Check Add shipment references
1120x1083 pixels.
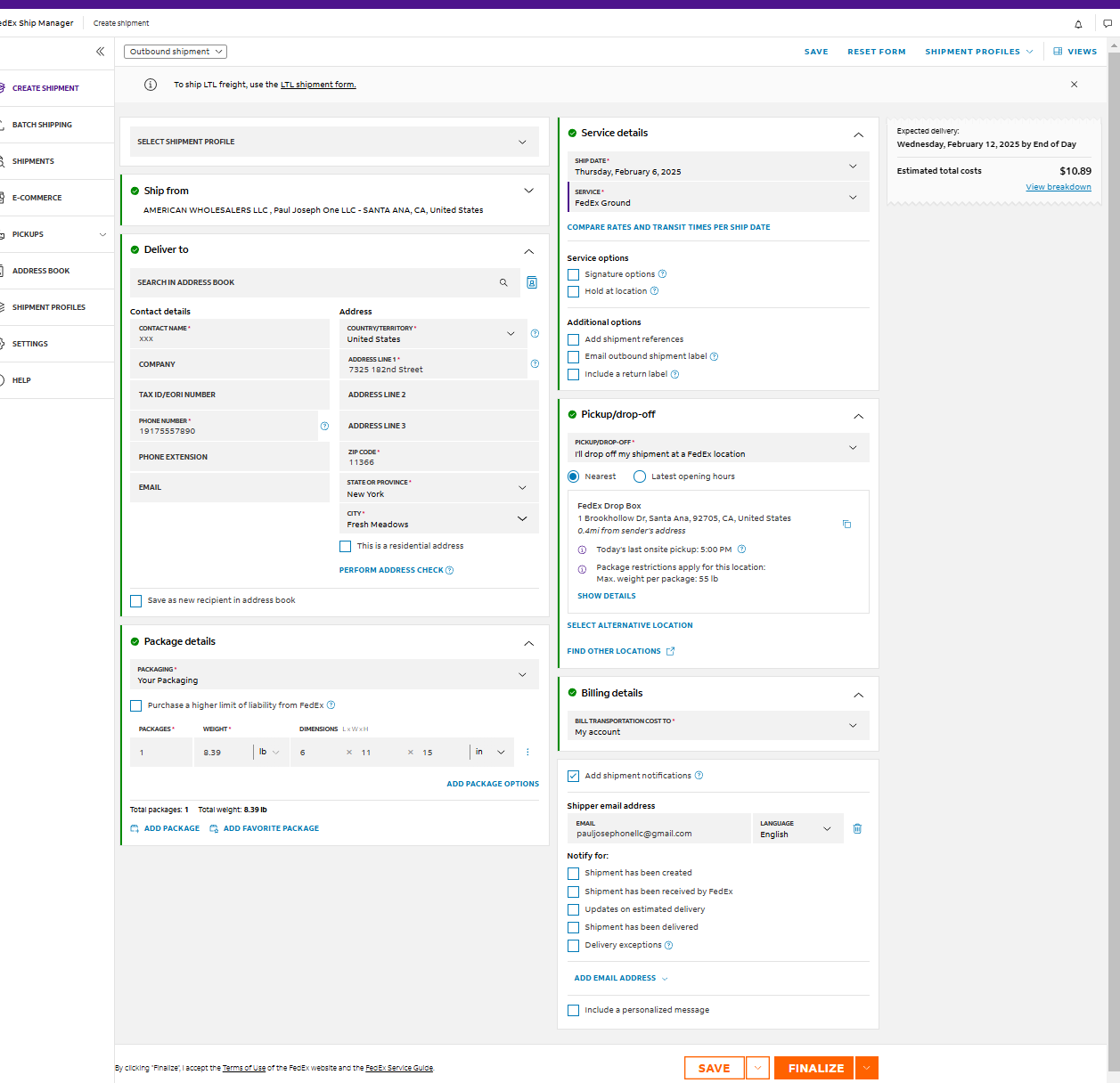[x=574, y=339]
